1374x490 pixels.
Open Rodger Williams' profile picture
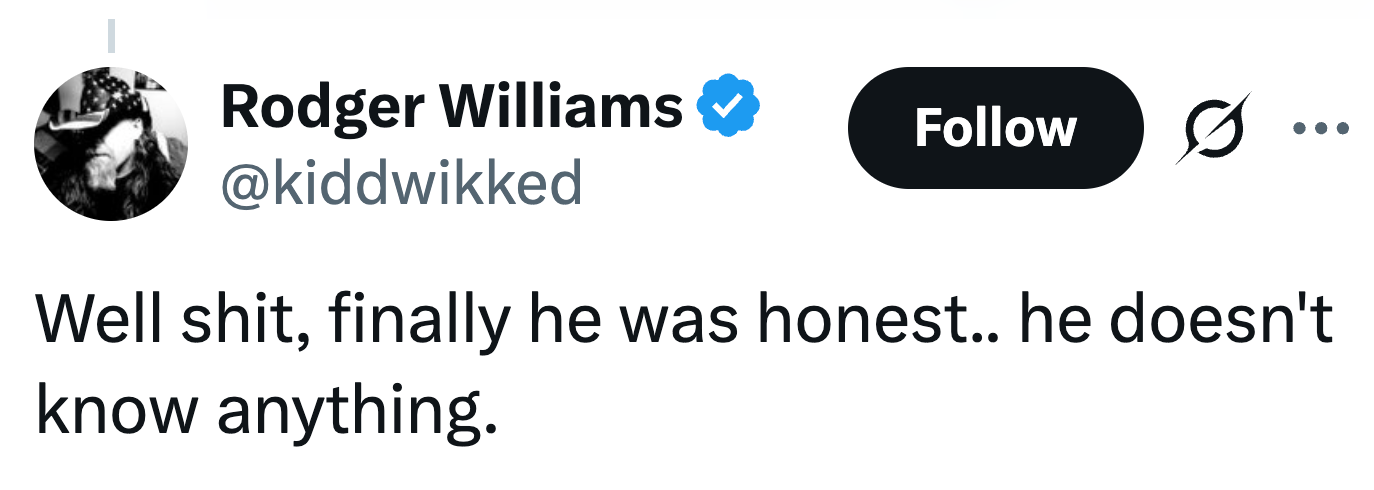[x=112, y=143]
